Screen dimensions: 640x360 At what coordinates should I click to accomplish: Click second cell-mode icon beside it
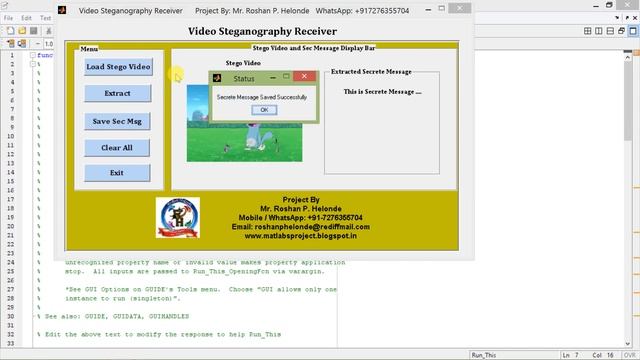(x=22, y=43)
